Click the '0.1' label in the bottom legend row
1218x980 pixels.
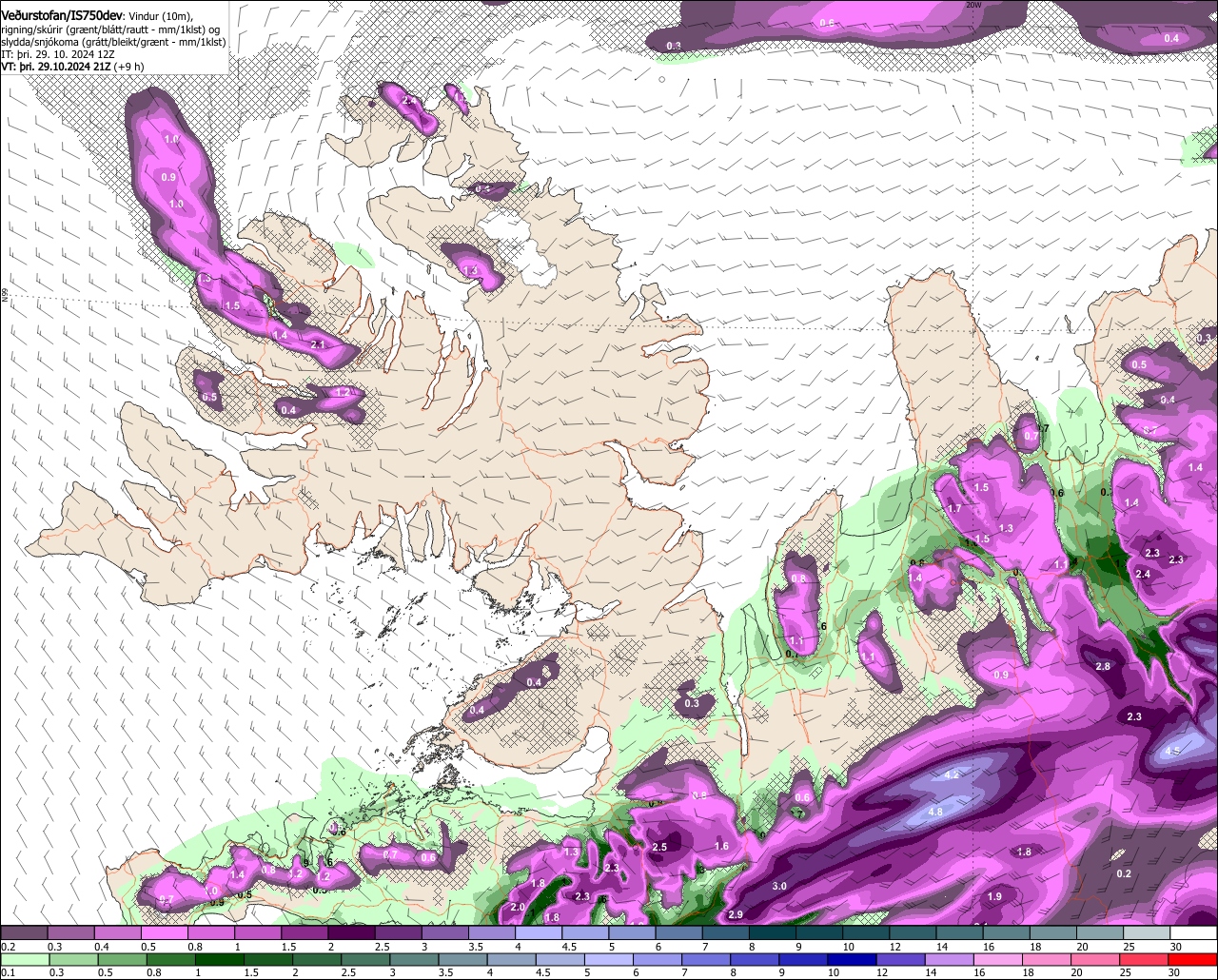coord(7,973)
